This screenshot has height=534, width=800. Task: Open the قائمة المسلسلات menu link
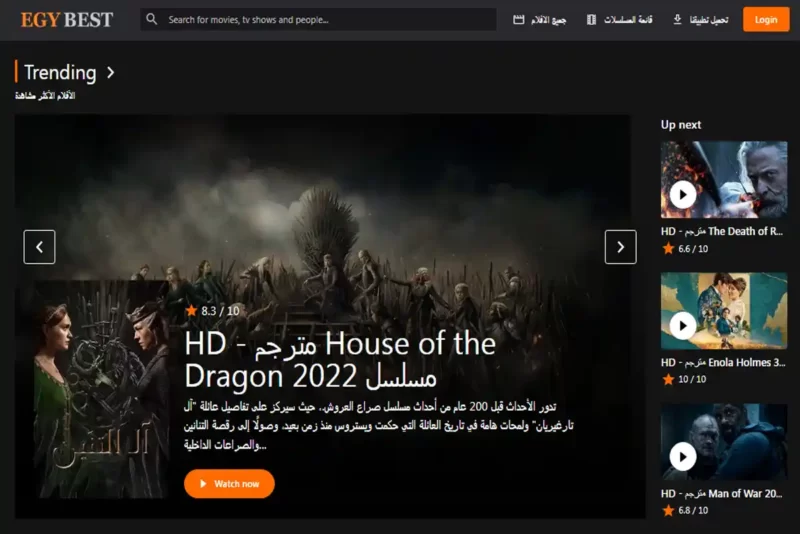628,20
